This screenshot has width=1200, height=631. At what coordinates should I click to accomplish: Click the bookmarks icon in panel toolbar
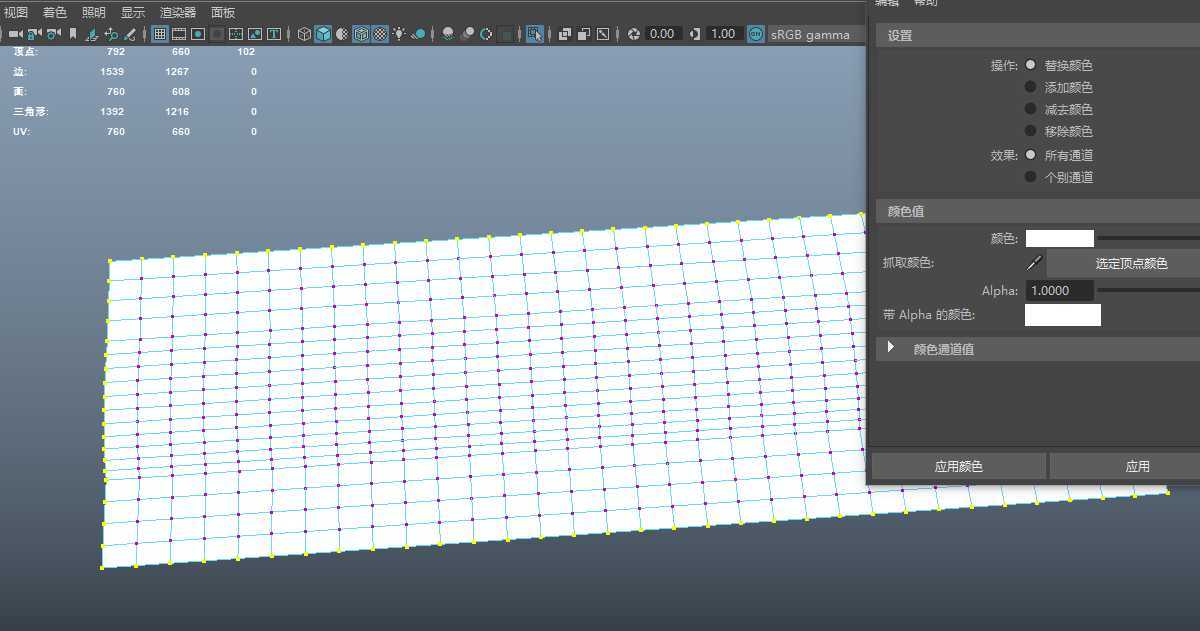click(73, 34)
